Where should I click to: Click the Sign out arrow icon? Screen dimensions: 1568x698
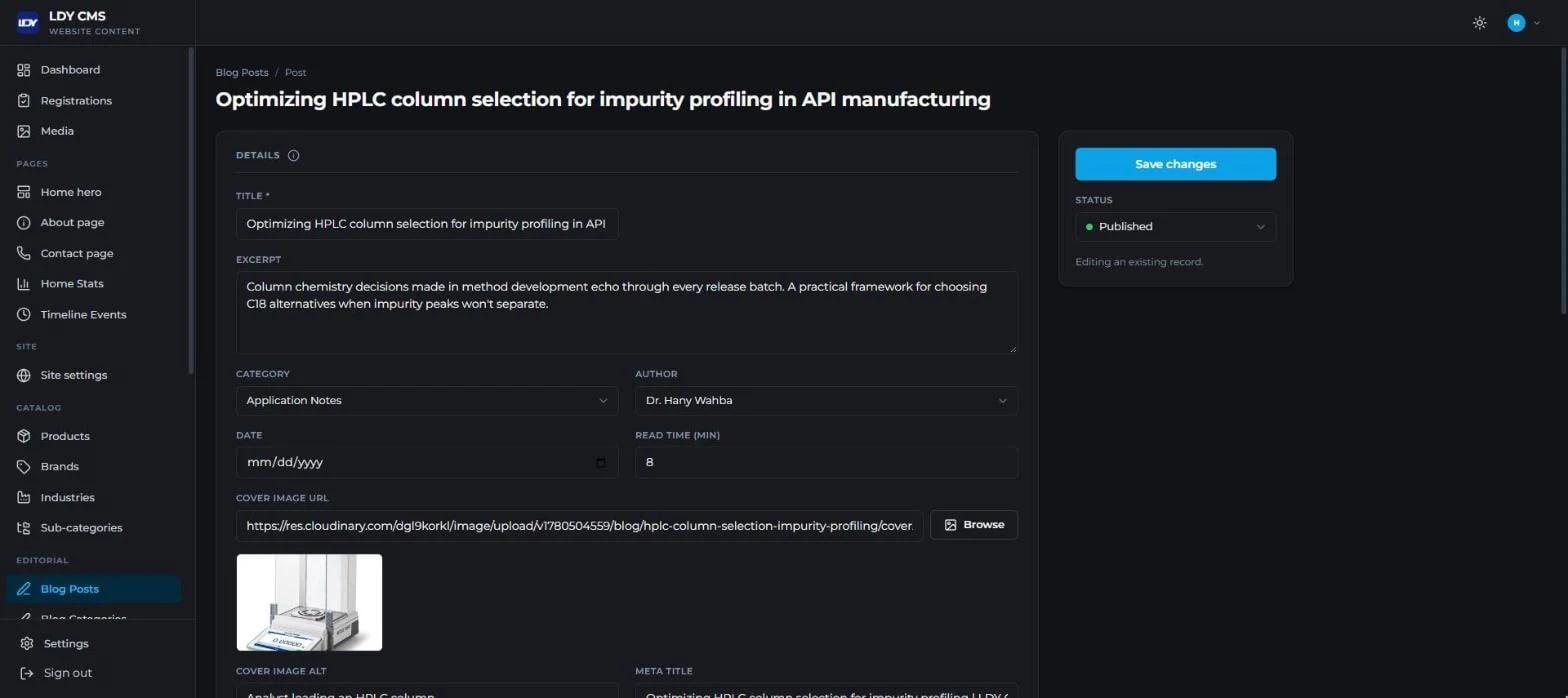(27, 674)
